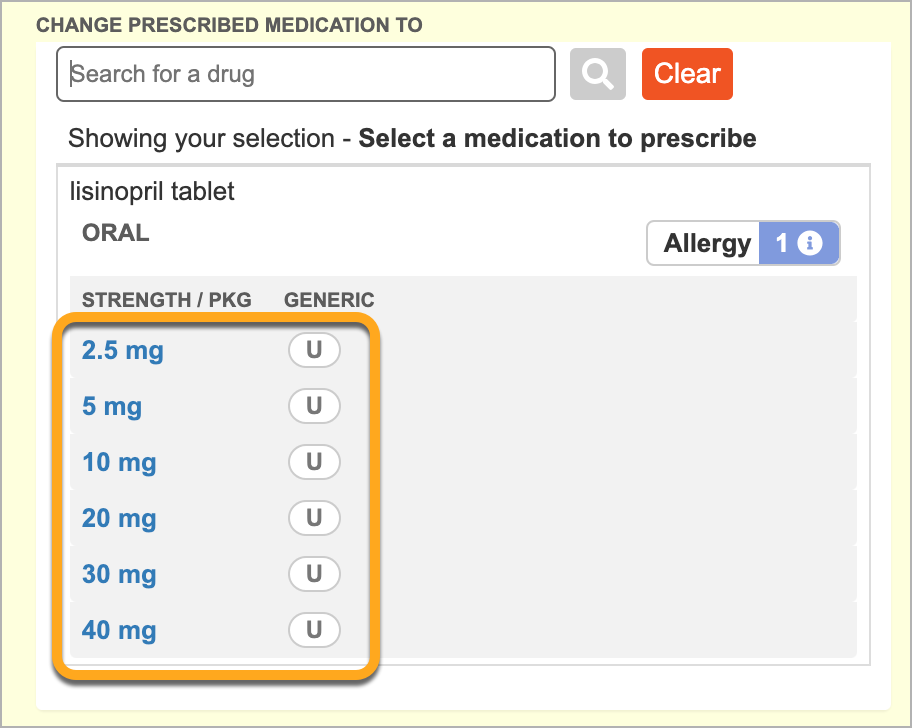Open the allergy info icon

[x=810, y=243]
